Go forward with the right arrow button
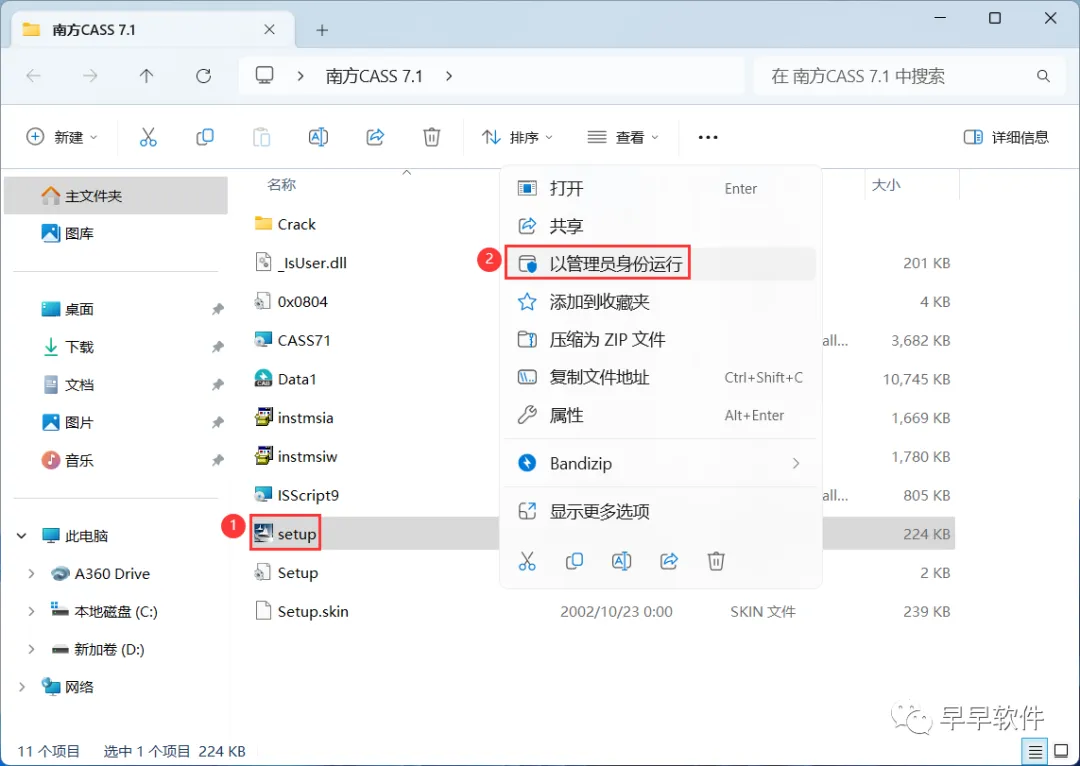 [90, 76]
